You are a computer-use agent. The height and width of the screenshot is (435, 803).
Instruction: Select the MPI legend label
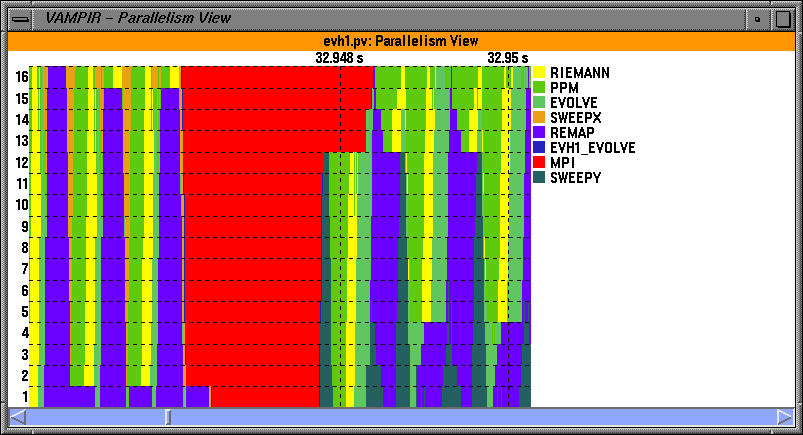point(562,163)
